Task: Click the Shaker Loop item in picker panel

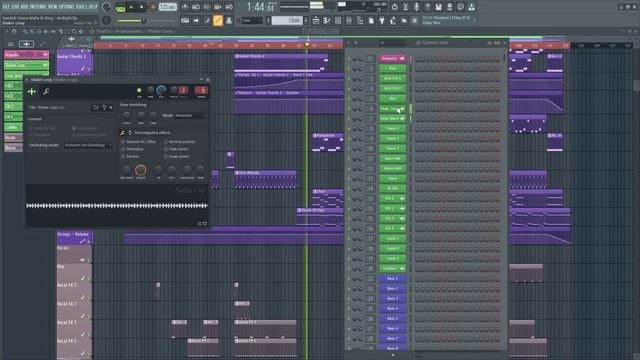Action: [27, 65]
